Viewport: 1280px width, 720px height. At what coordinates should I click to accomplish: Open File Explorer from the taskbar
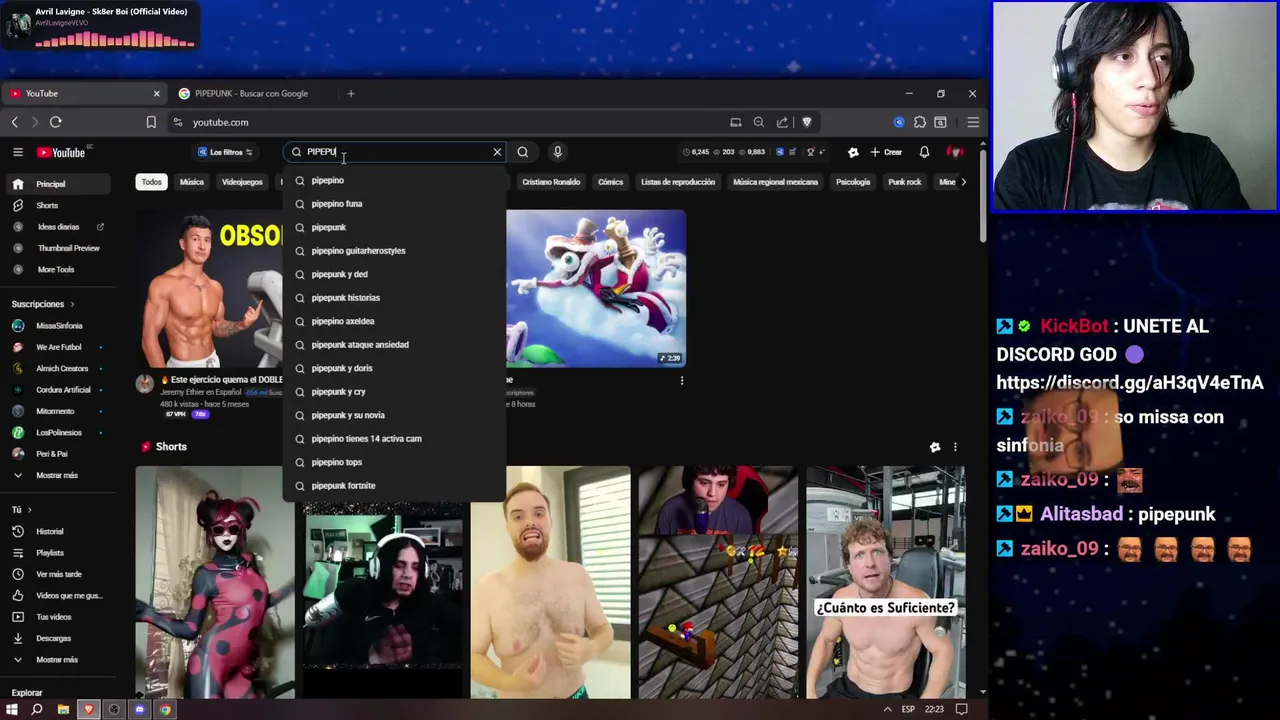tap(63, 709)
